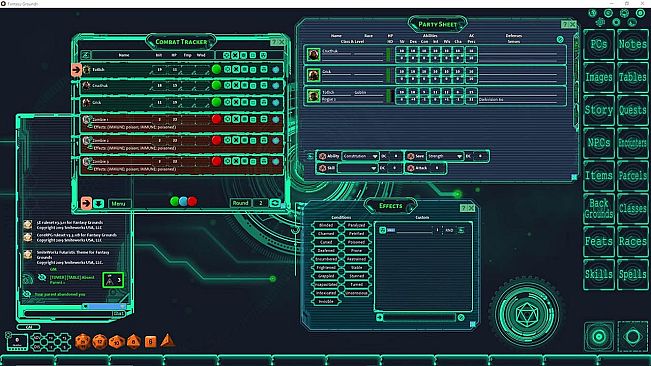Open the modifier stack box at bottom left
Image resolution: width=651 pixels, height=366 pixels.
[17, 342]
